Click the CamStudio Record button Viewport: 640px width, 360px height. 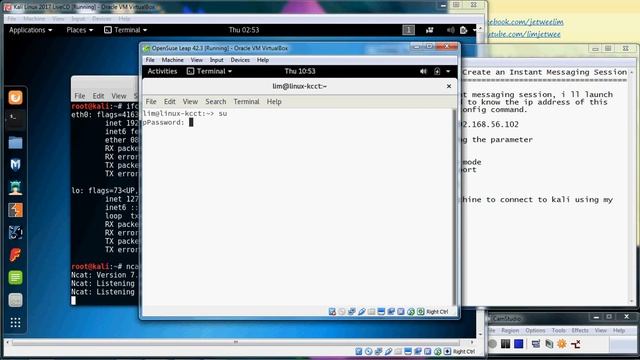click(492, 344)
